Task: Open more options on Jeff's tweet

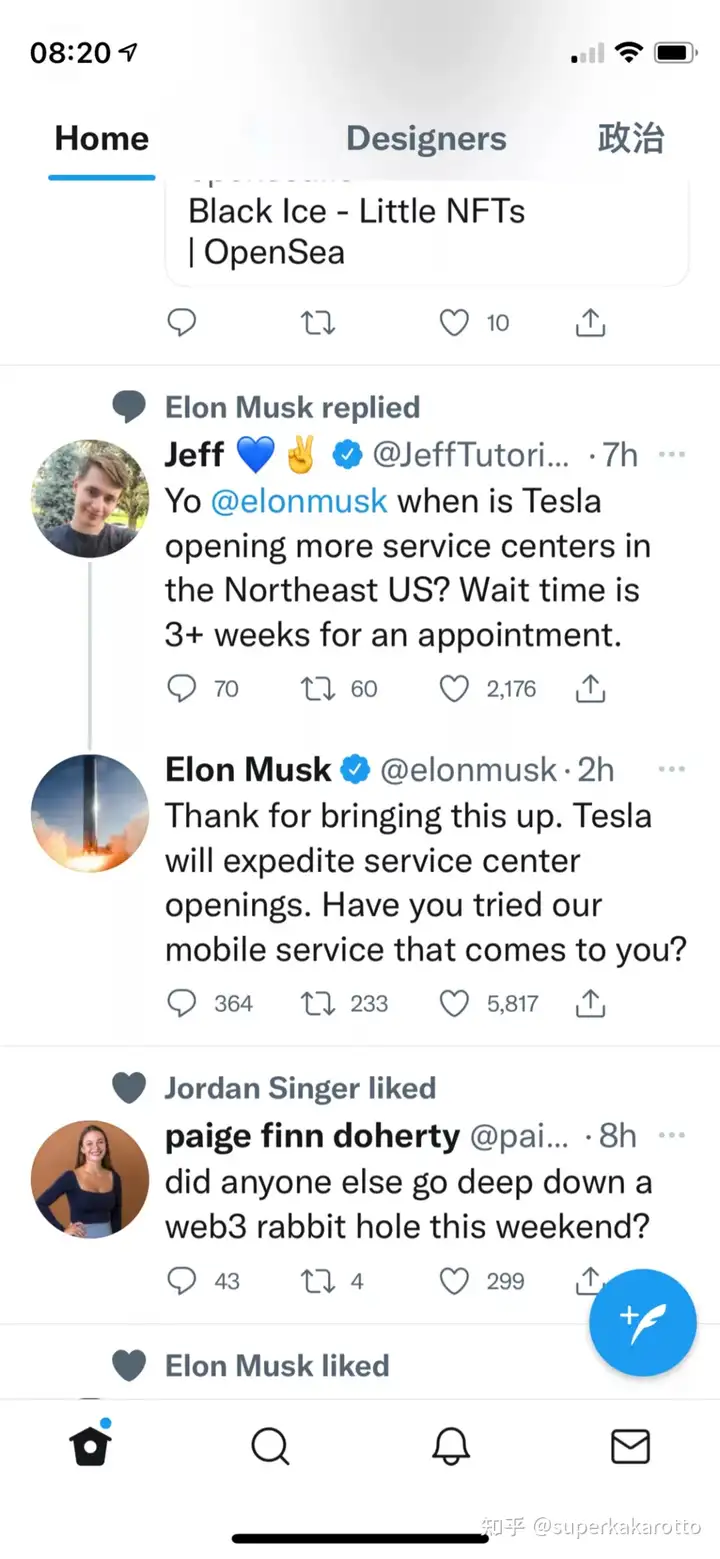Action: (672, 455)
